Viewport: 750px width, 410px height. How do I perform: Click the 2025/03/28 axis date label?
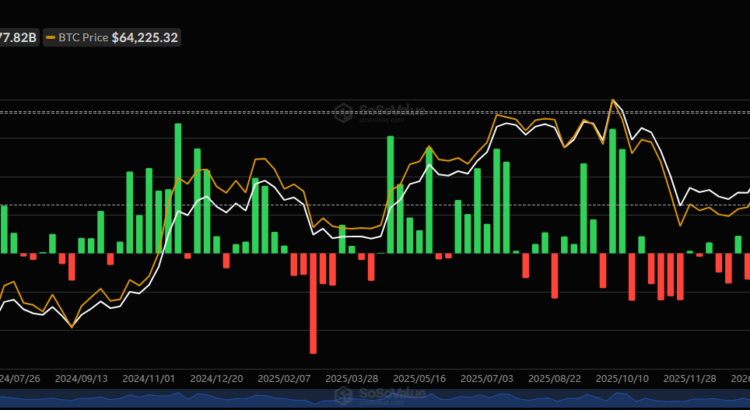click(x=352, y=379)
